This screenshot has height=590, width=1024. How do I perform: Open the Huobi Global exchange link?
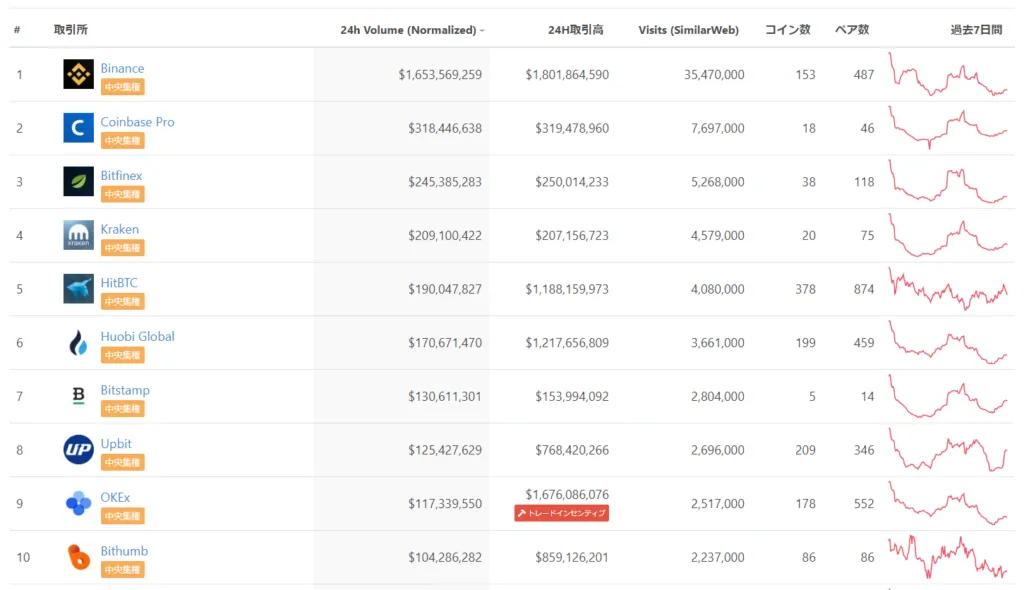coord(137,336)
